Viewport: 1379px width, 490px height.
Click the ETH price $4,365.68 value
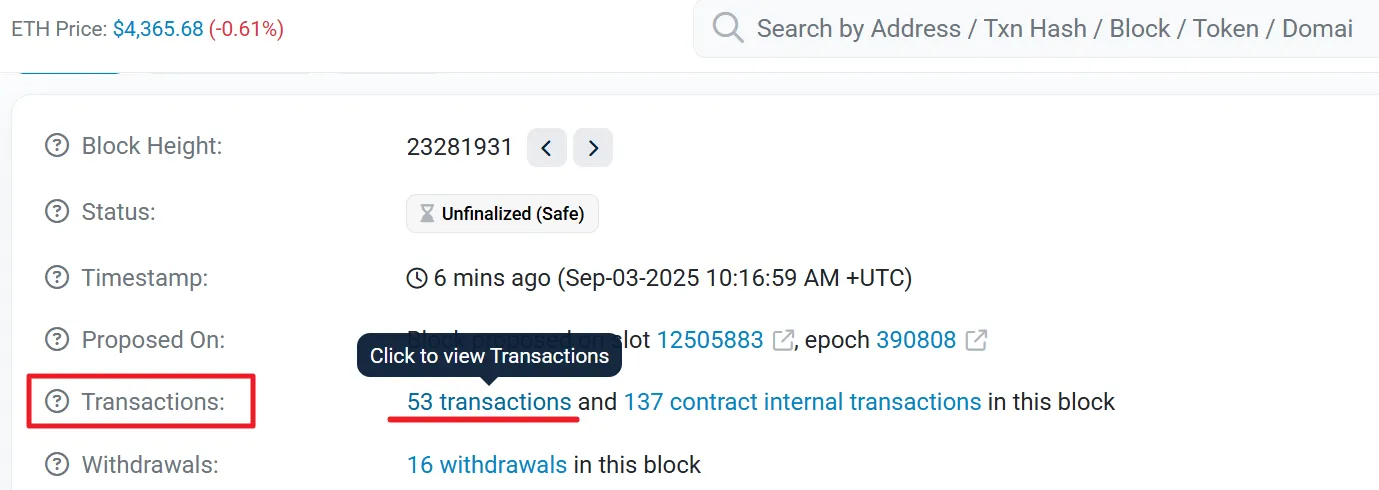tap(157, 29)
